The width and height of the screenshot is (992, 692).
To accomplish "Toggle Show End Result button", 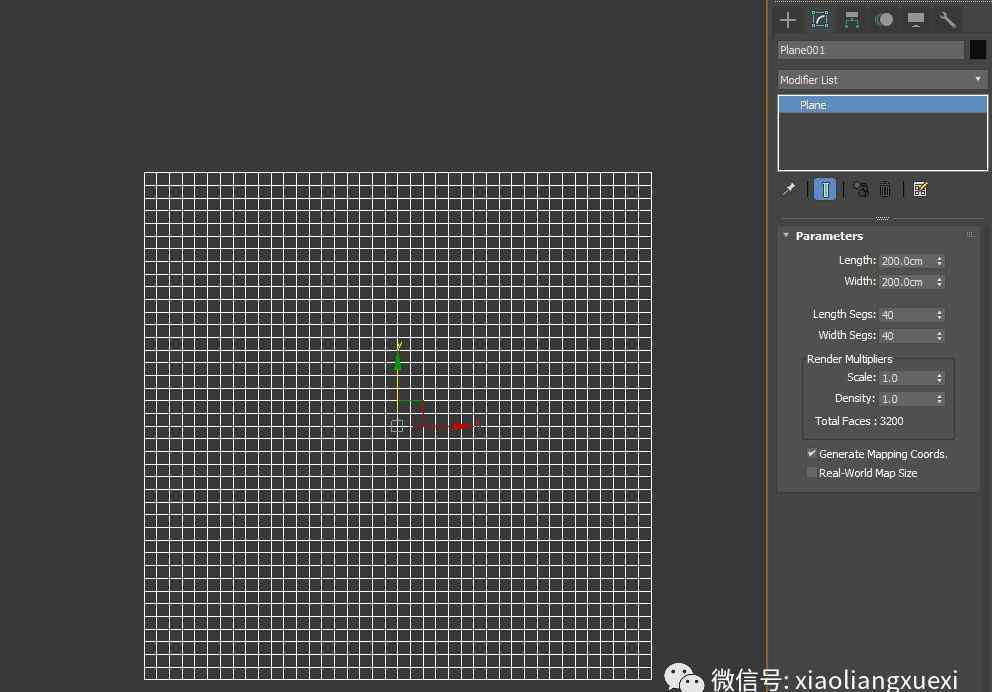I will [x=825, y=189].
